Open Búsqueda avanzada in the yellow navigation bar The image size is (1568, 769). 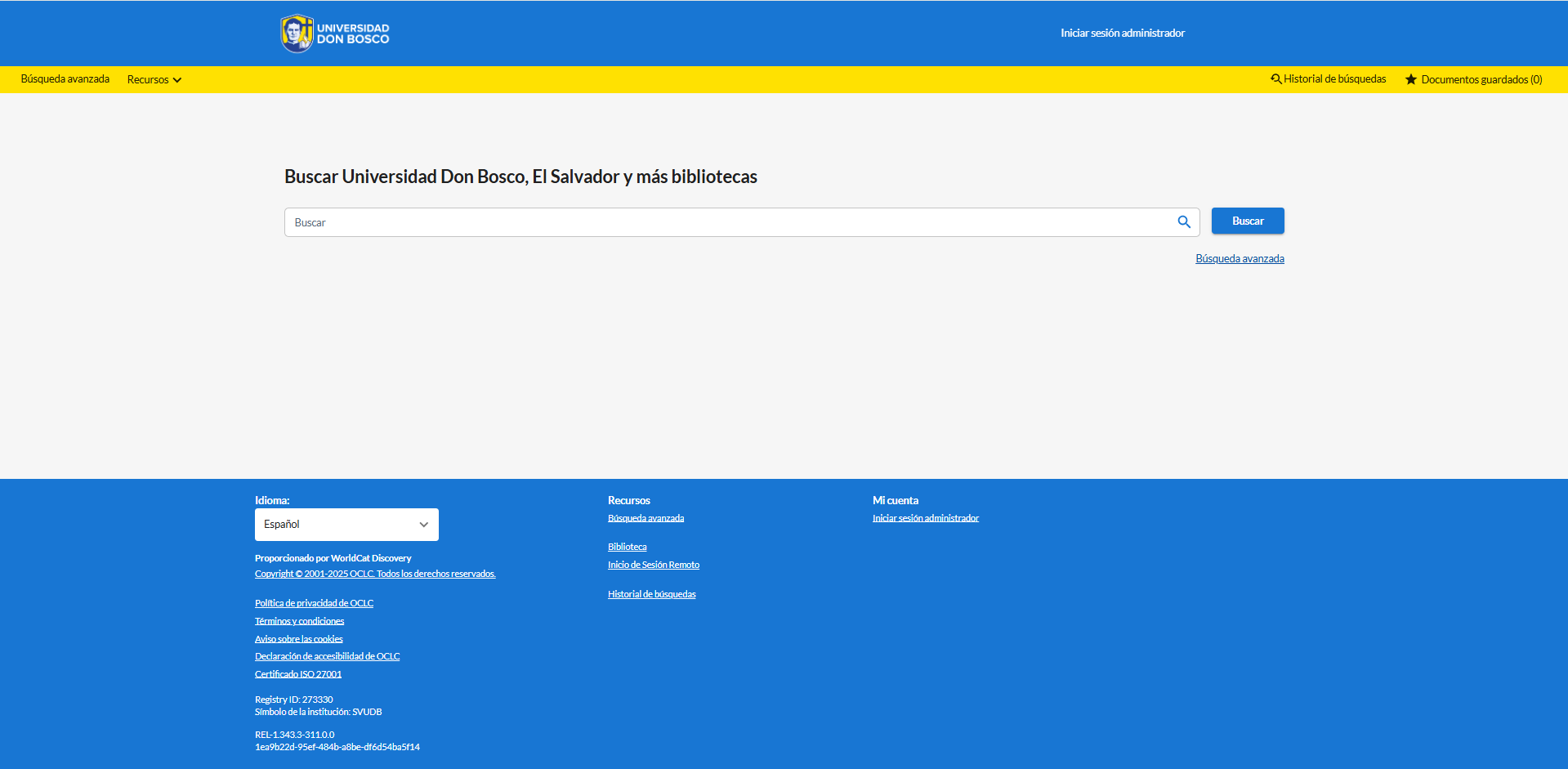[65, 79]
